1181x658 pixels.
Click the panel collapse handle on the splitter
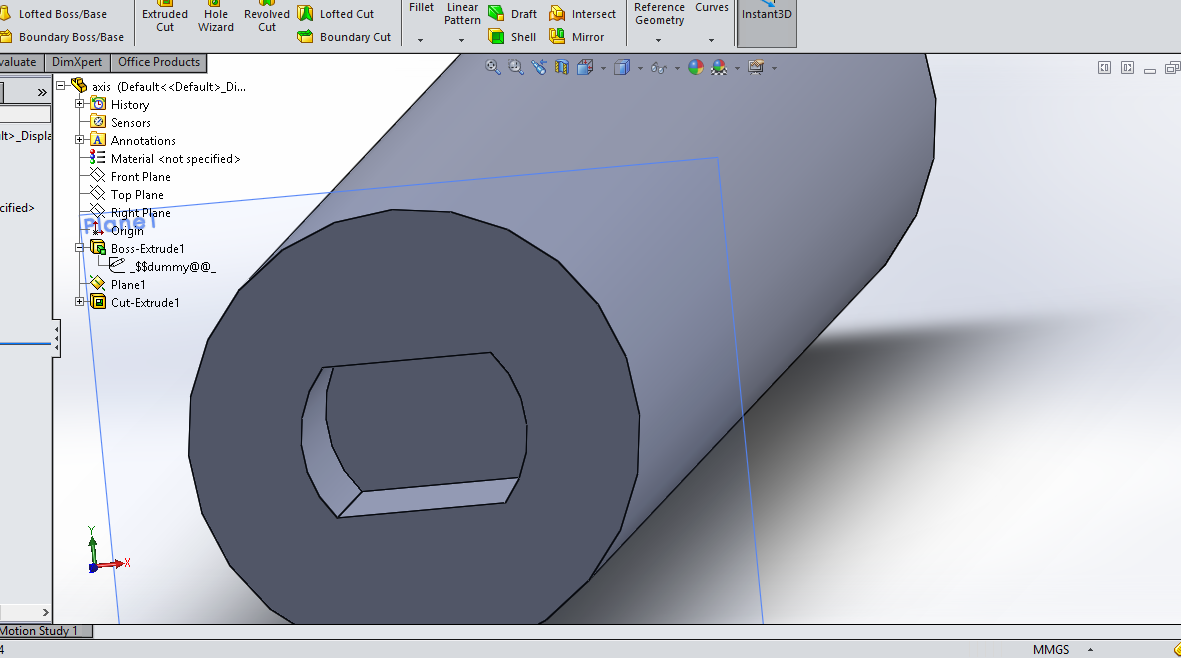click(x=56, y=338)
